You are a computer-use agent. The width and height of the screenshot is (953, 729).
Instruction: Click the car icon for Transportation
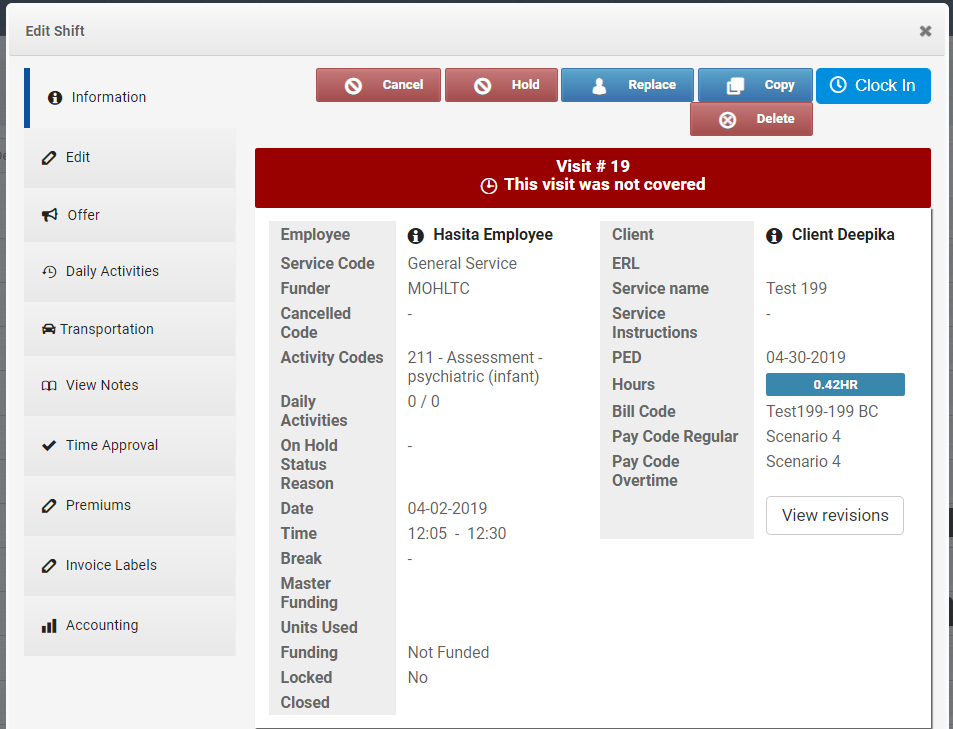pyautogui.click(x=48, y=329)
